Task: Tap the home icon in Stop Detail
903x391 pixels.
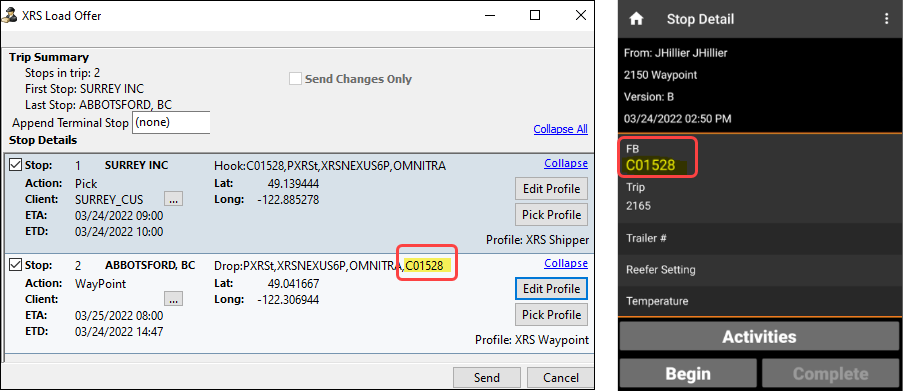Action: click(x=636, y=19)
